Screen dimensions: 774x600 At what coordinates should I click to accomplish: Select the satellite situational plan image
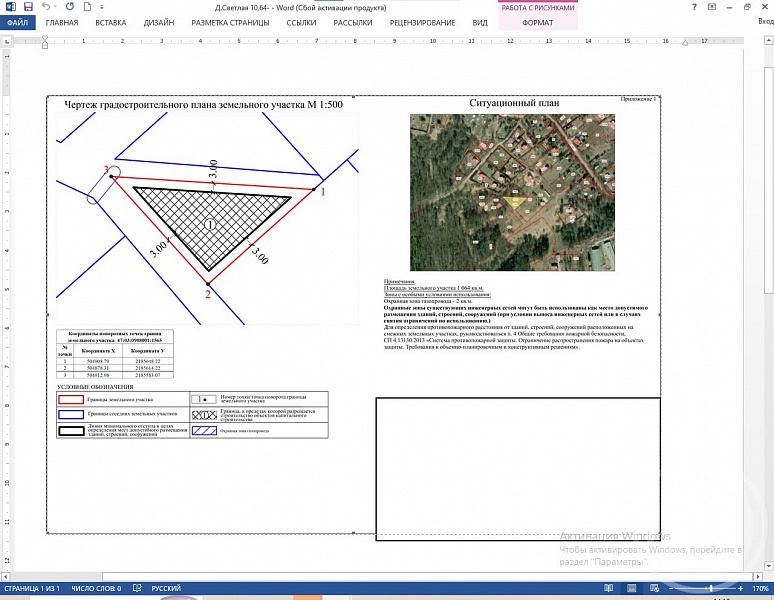(512, 192)
